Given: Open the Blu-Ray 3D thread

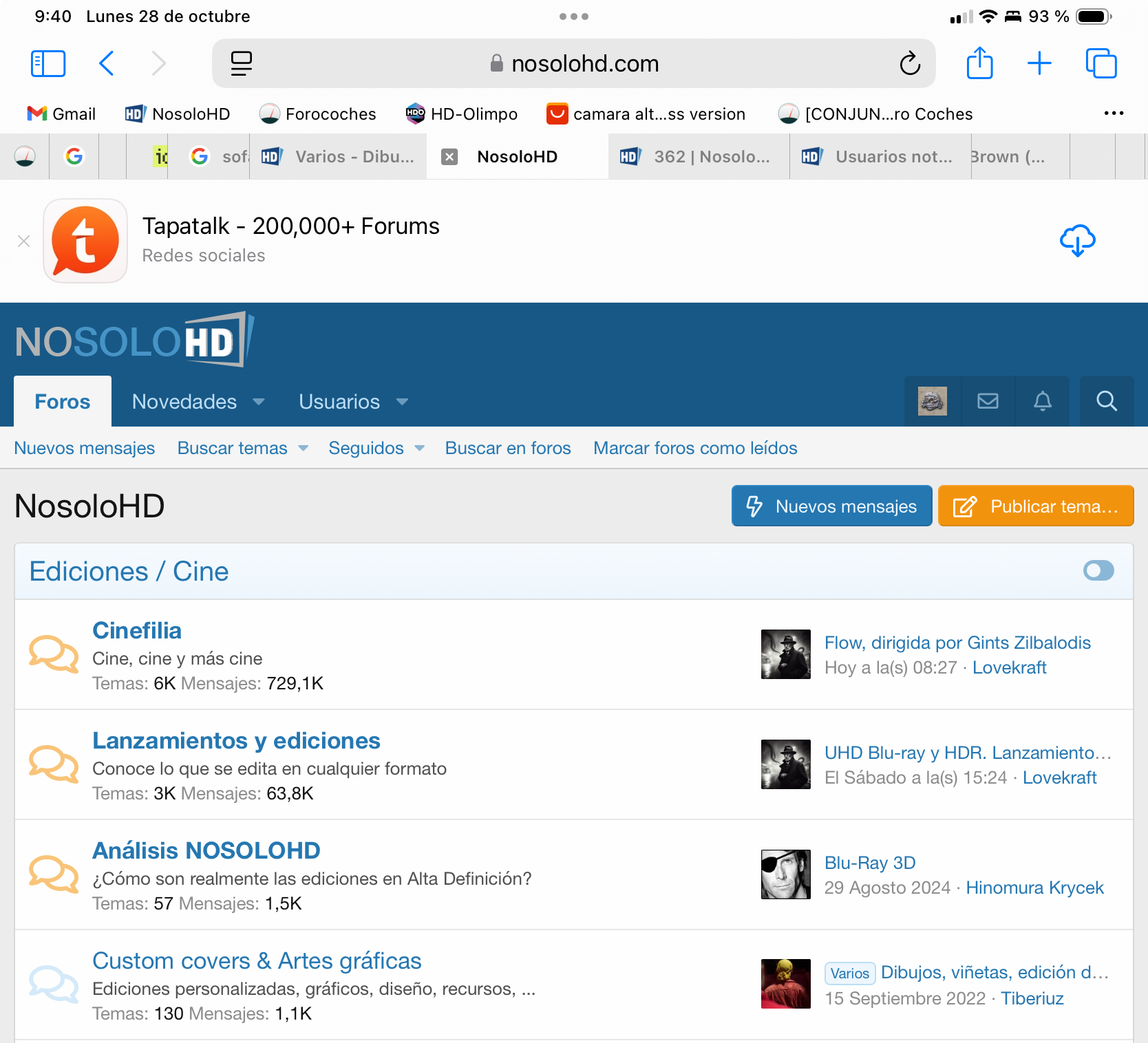Looking at the screenshot, I should click(870, 863).
